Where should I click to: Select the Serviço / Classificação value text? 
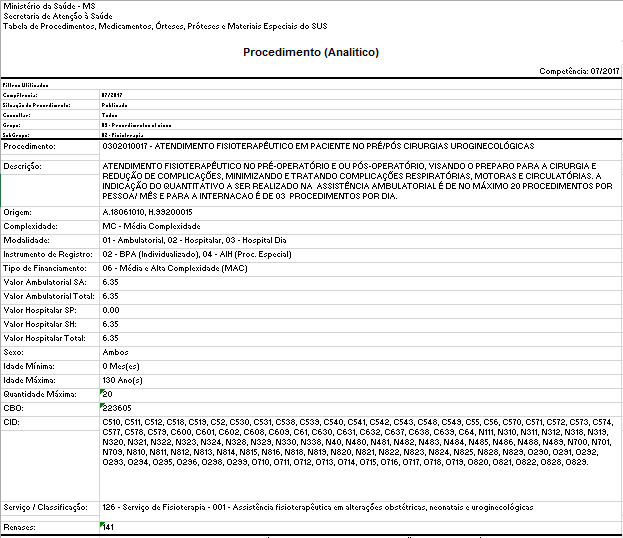point(317,507)
